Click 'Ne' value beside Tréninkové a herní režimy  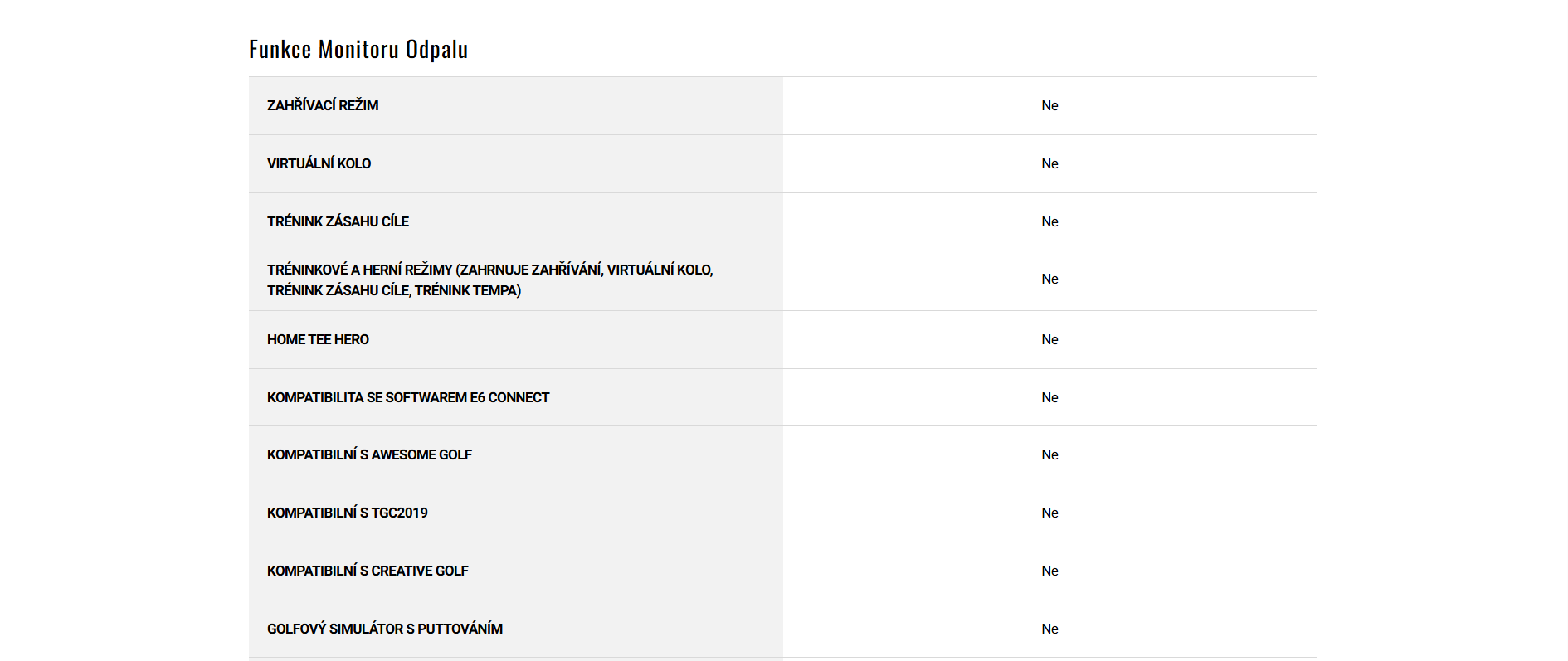pos(1049,279)
